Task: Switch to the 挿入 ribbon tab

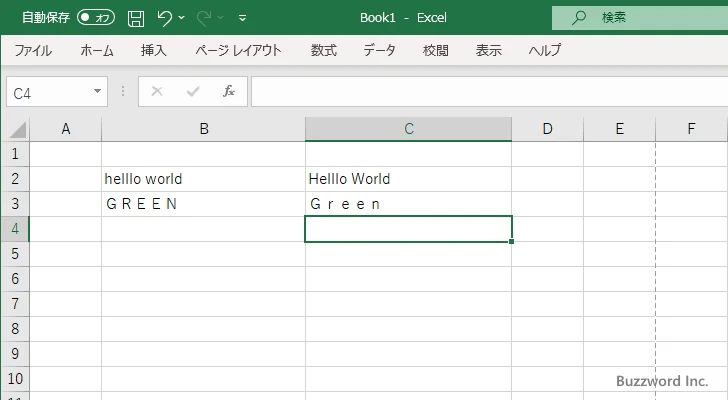Action: (x=154, y=50)
